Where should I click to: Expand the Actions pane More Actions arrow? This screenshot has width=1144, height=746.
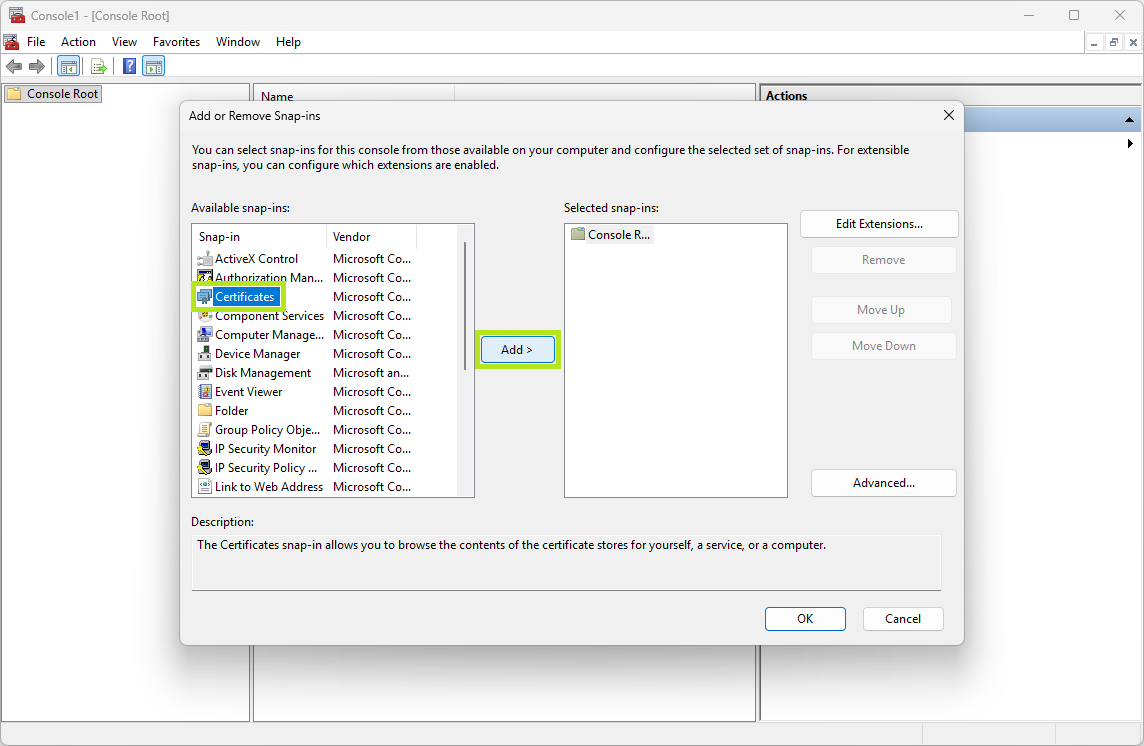[x=1130, y=143]
